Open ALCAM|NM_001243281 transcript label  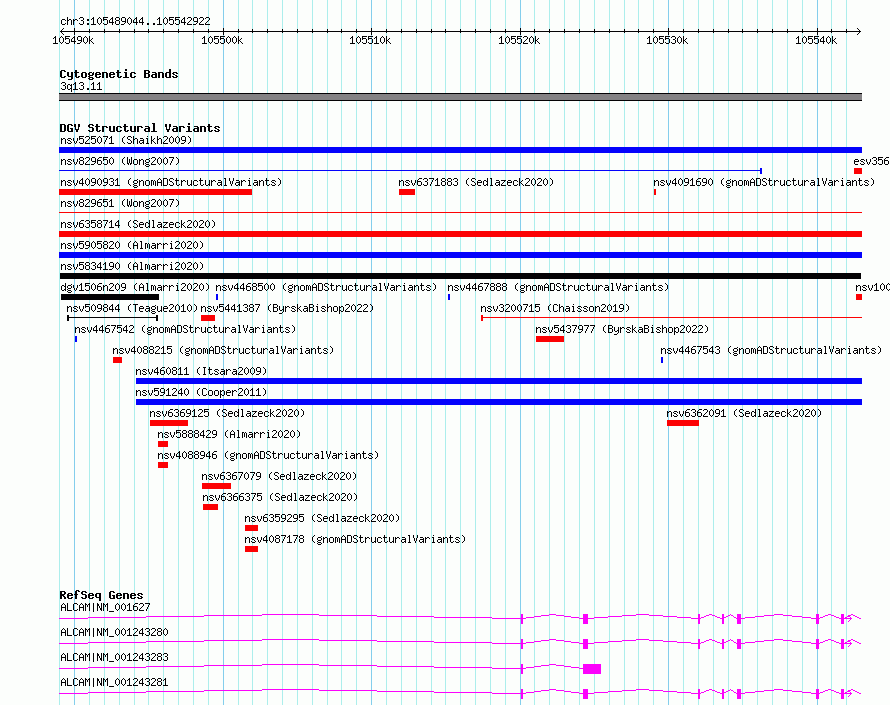point(114,682)
